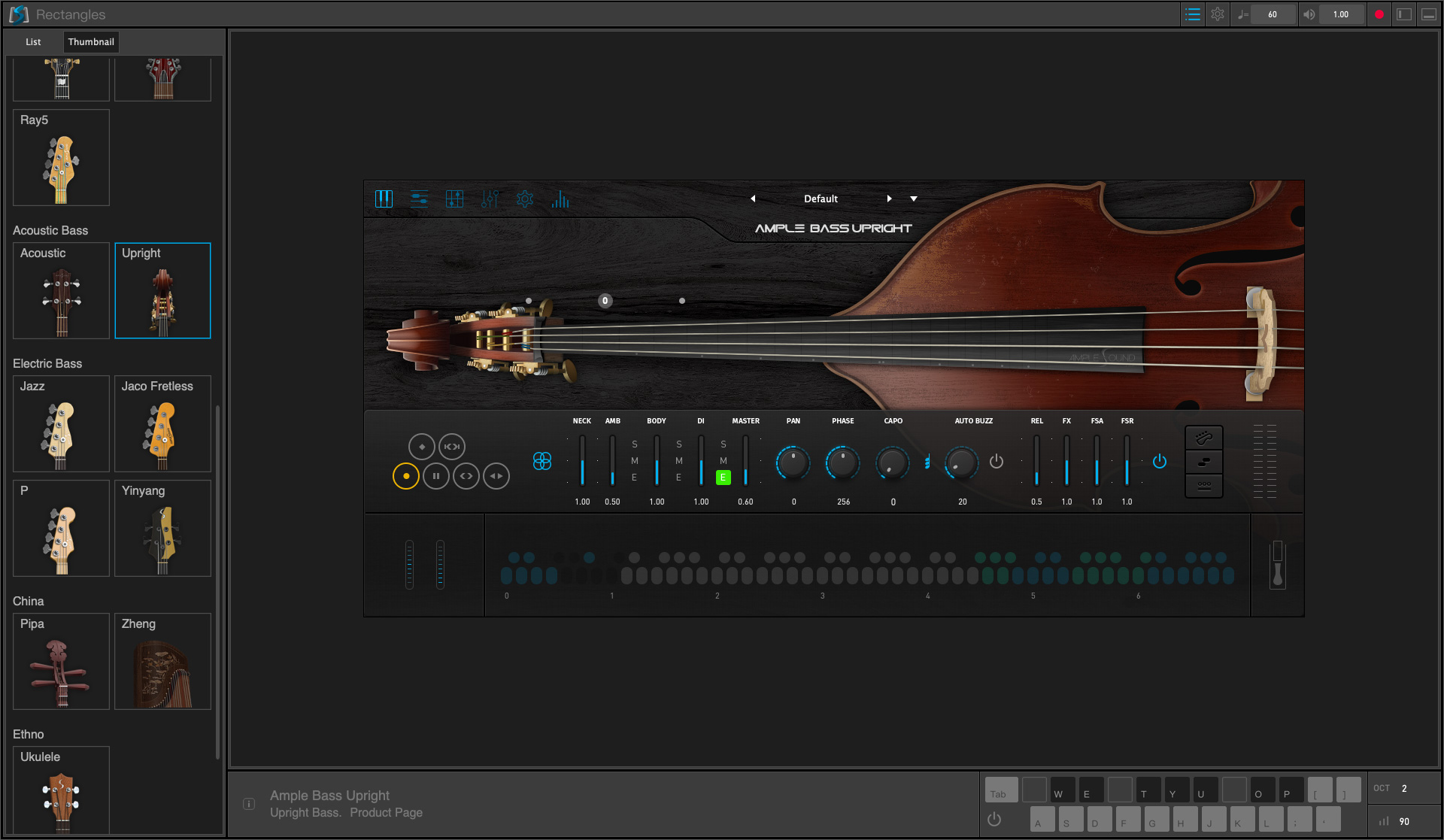
Task: Click the Default preset name
Action: (x=821, y=199)
